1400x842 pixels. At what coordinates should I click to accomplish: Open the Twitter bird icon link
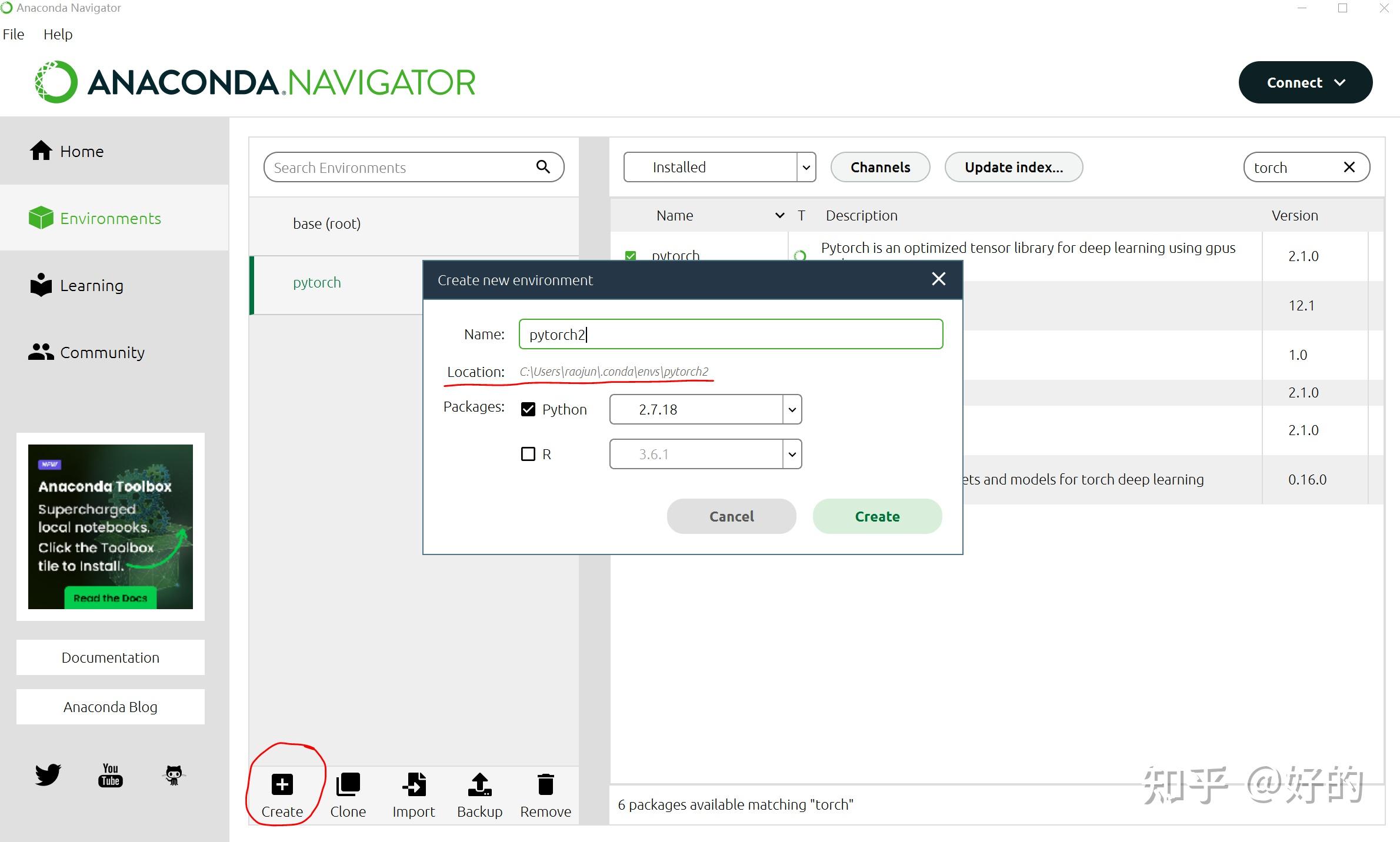pos(48,775)
